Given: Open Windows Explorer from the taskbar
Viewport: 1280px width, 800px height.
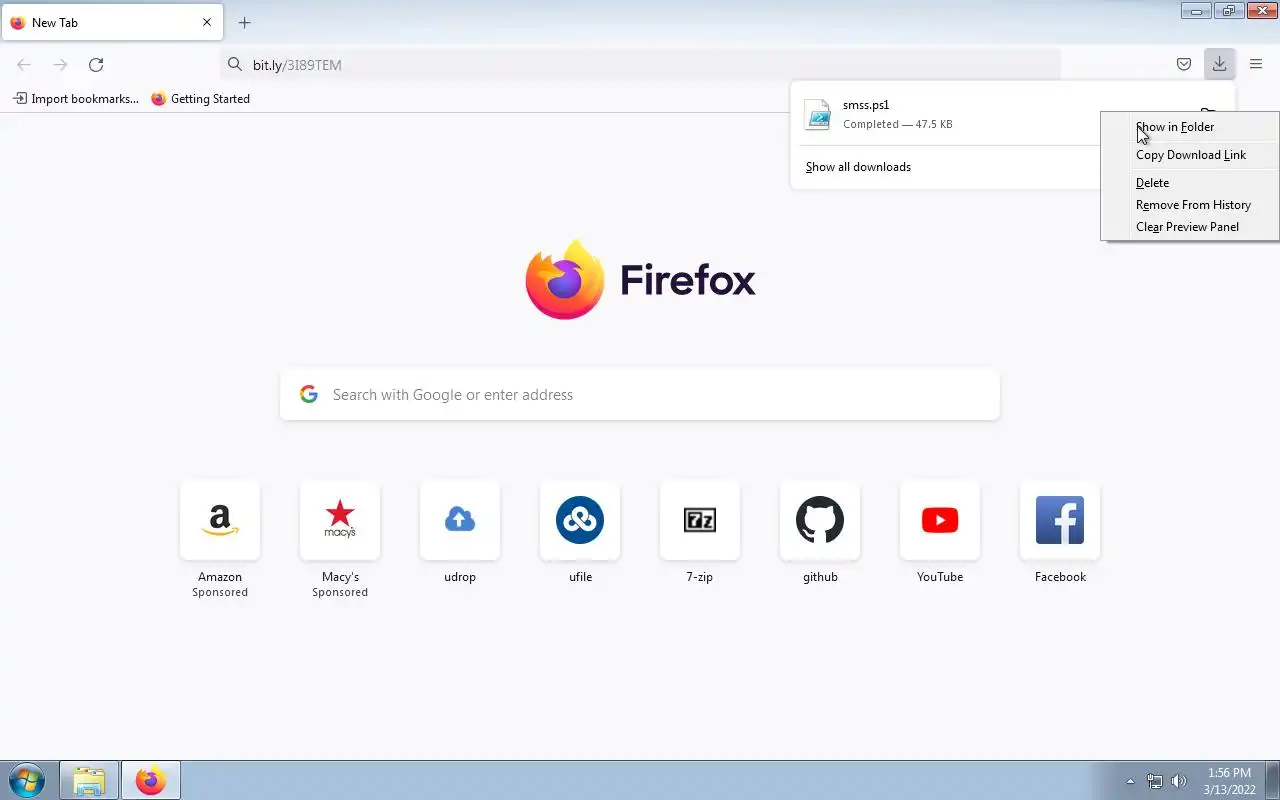Looking at the screenshot, I should 89,780.
